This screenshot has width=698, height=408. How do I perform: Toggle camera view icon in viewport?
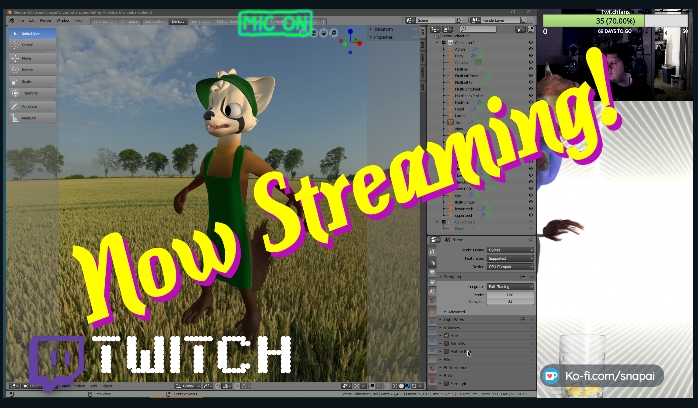(314, 33)
